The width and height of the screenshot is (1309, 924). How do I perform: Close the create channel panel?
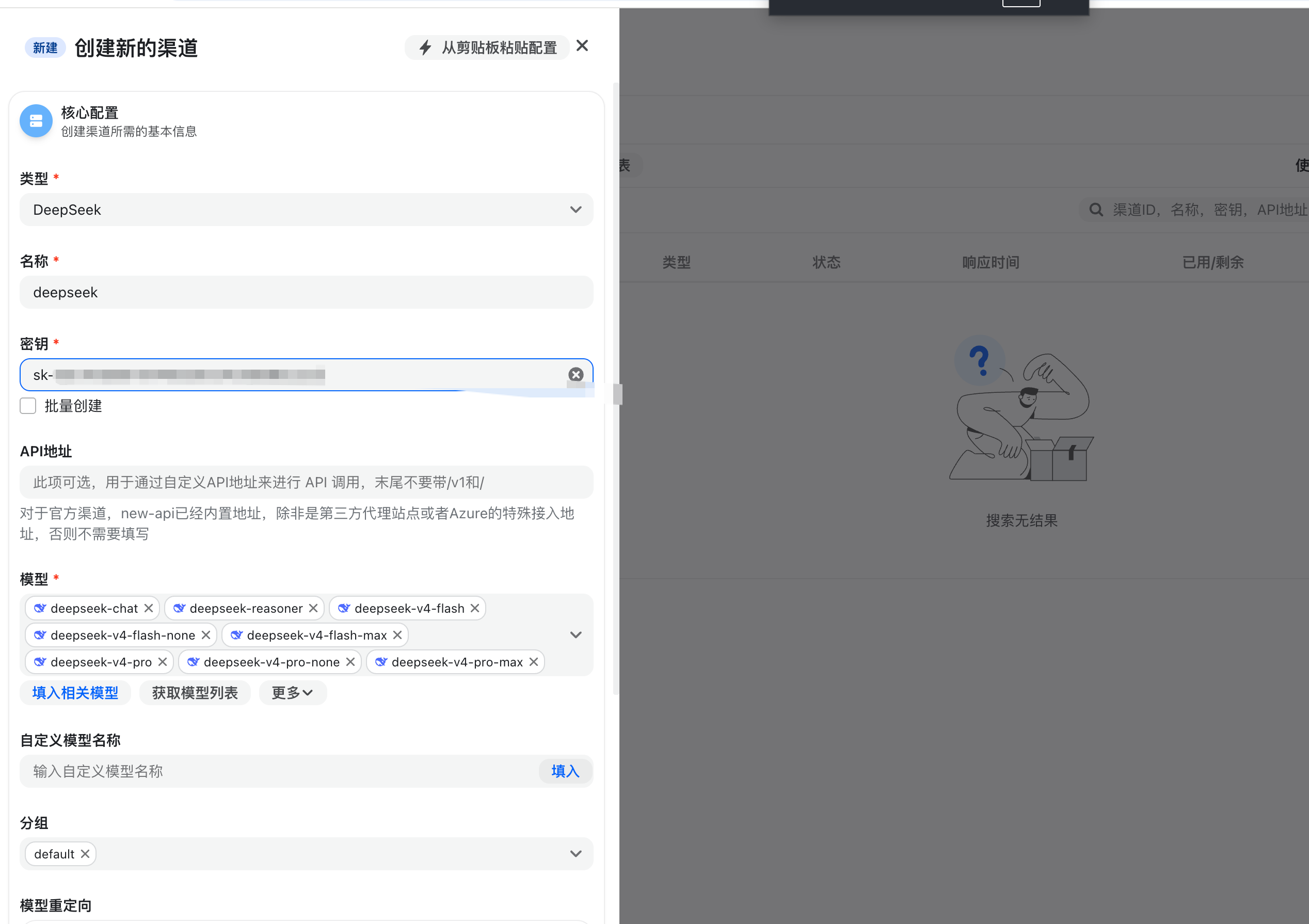pyautogui.click(x=582, y=46)
